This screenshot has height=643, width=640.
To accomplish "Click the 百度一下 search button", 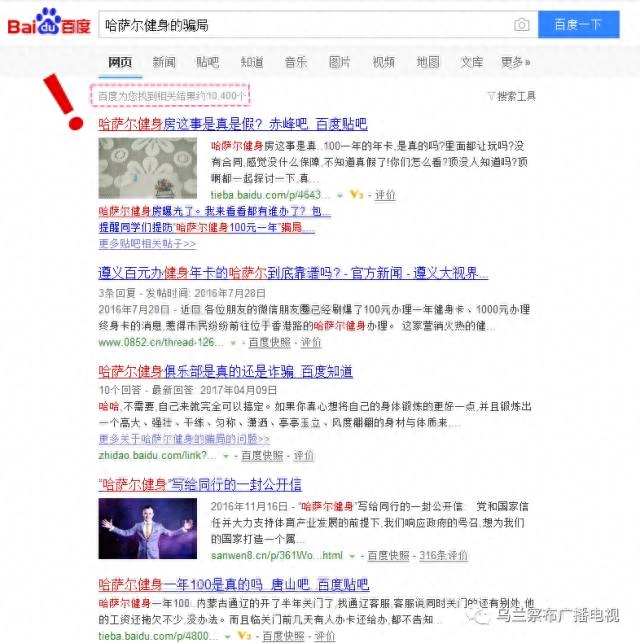I will [x=579, y=25].
